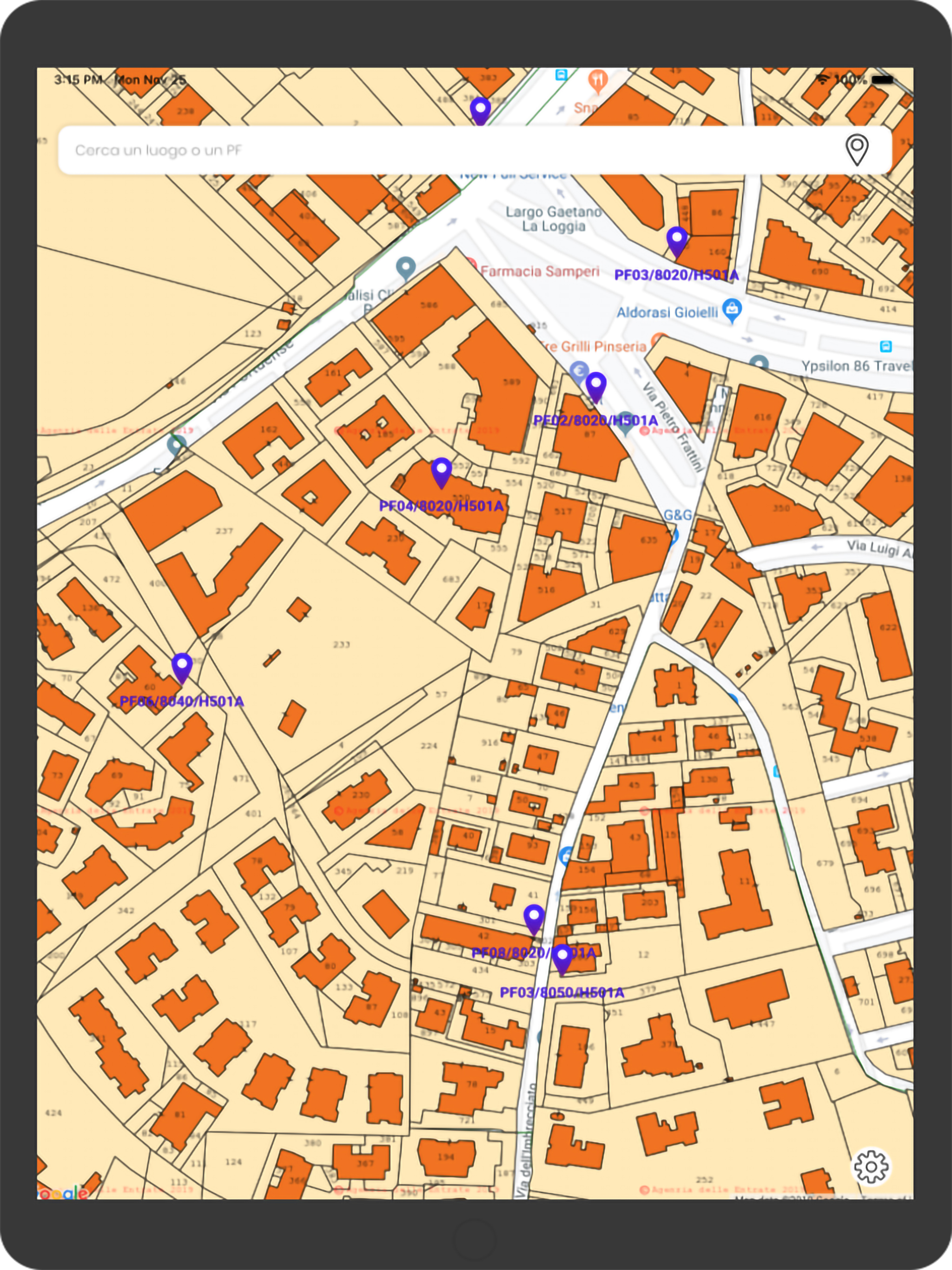952x1270 pixels.
Task: Select the purple pin above PF02/8020/H501A
Action: coord(596,388)
